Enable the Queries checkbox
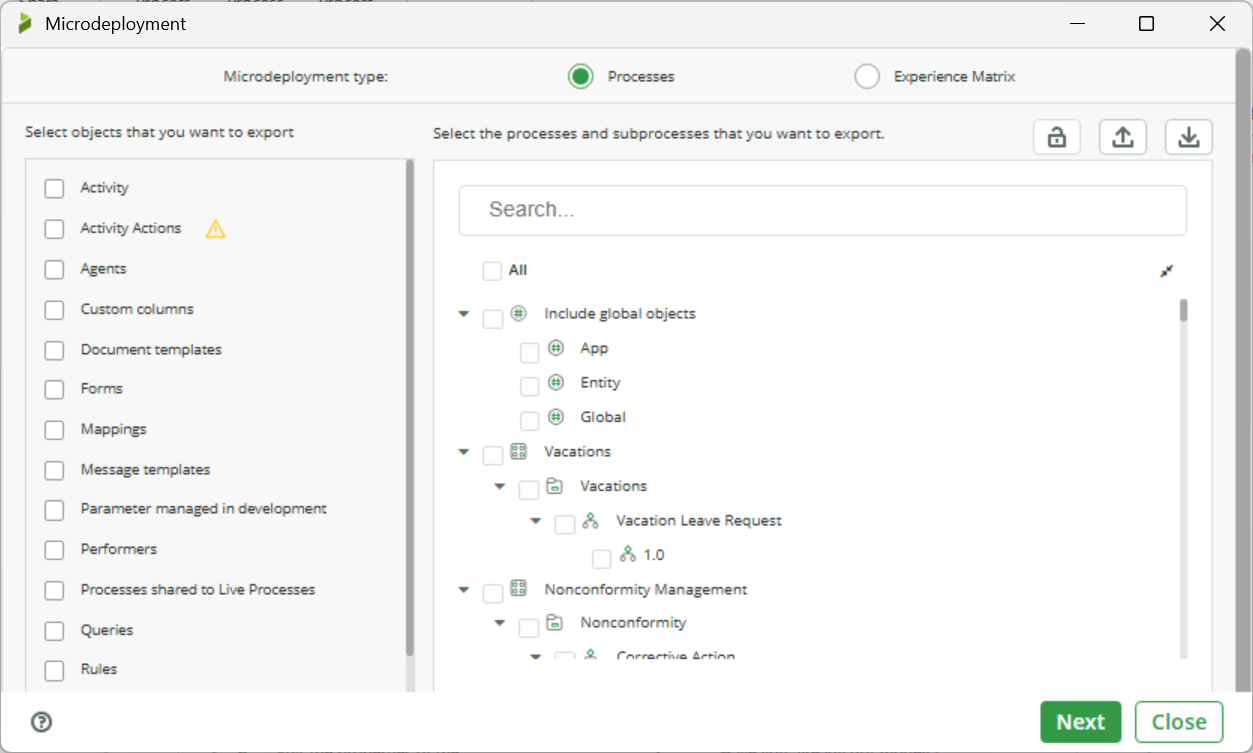 pyautogui.click(x=54, y=631)
